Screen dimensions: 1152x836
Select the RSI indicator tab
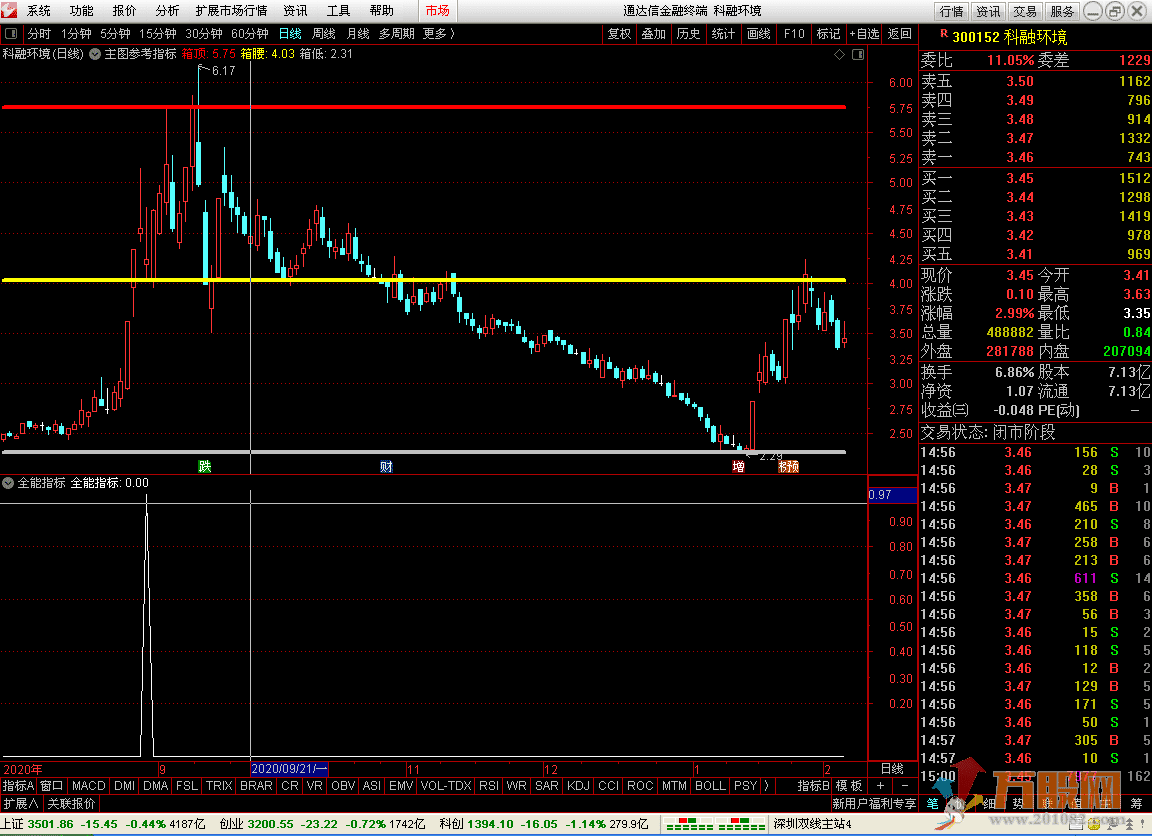pos(489,785)
